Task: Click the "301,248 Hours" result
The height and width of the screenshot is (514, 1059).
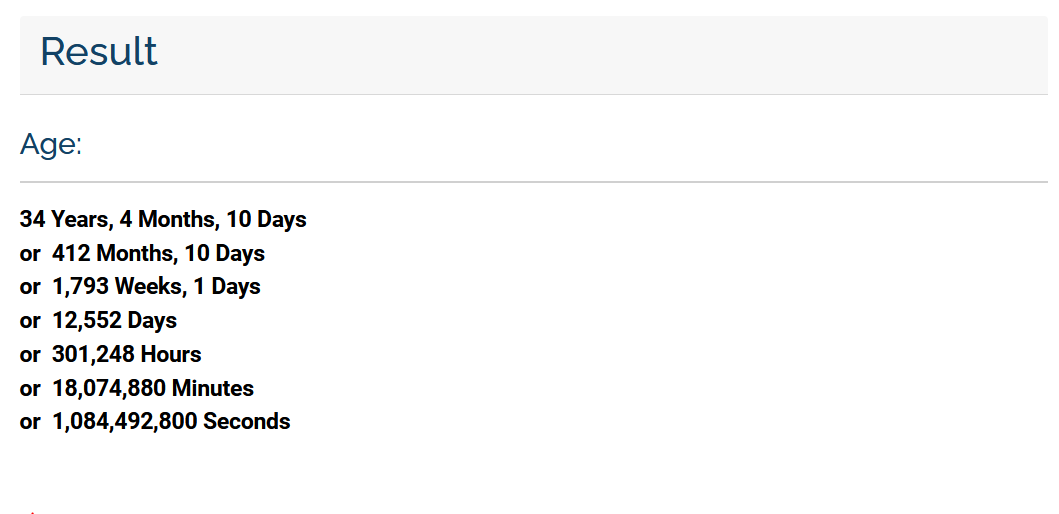Action: pos(126,354)
